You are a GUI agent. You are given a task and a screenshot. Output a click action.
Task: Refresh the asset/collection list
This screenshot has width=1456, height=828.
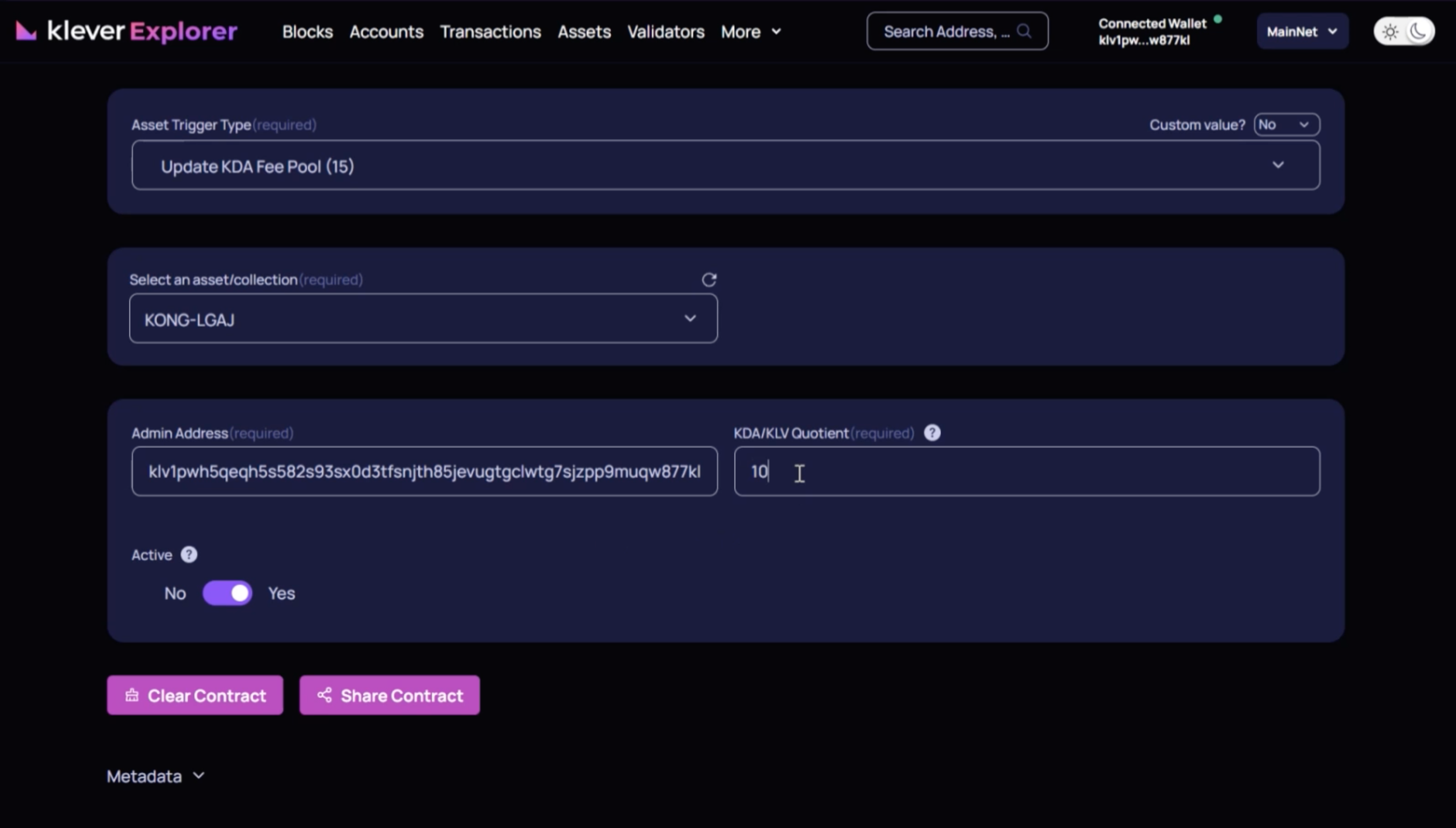click(710, 280)
